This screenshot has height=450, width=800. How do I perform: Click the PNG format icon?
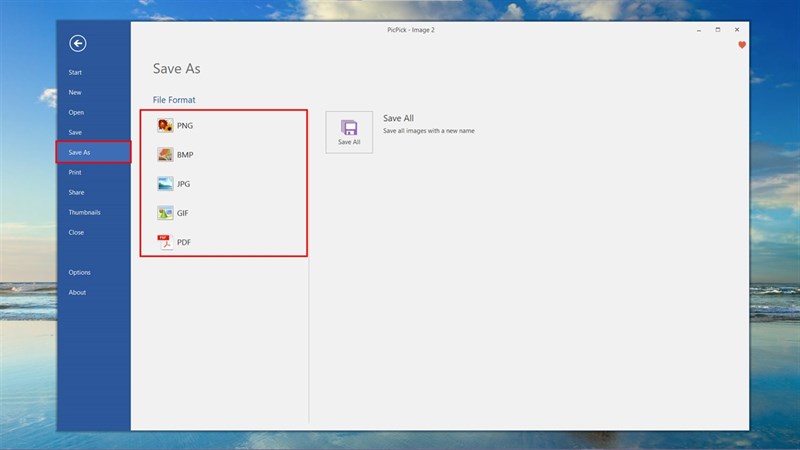[x=165, y=126]
